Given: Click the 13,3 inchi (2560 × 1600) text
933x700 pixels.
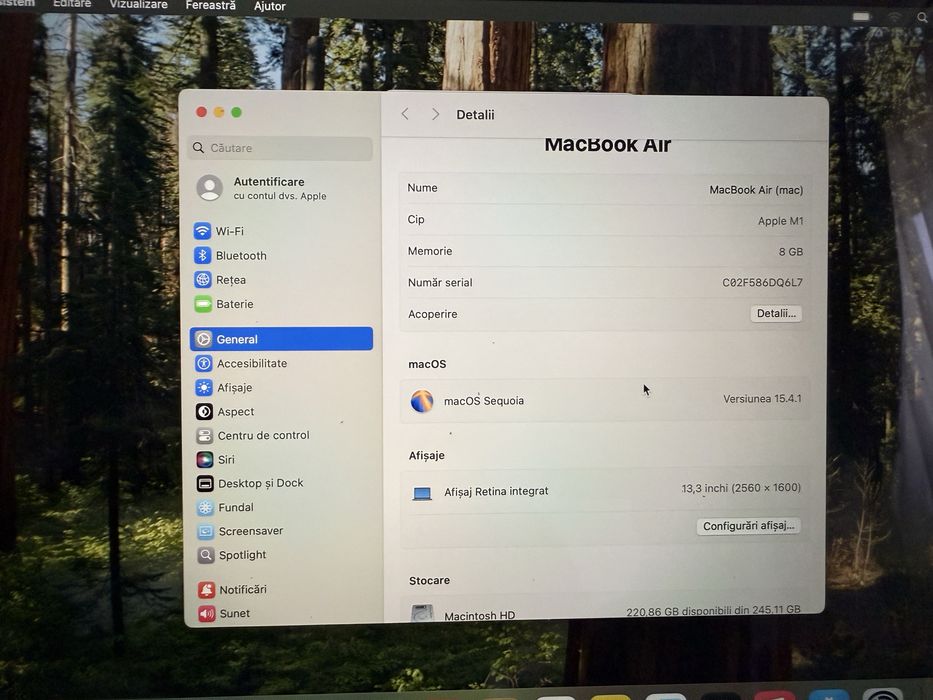Looking at the screenshot, I should pos(741,488).
